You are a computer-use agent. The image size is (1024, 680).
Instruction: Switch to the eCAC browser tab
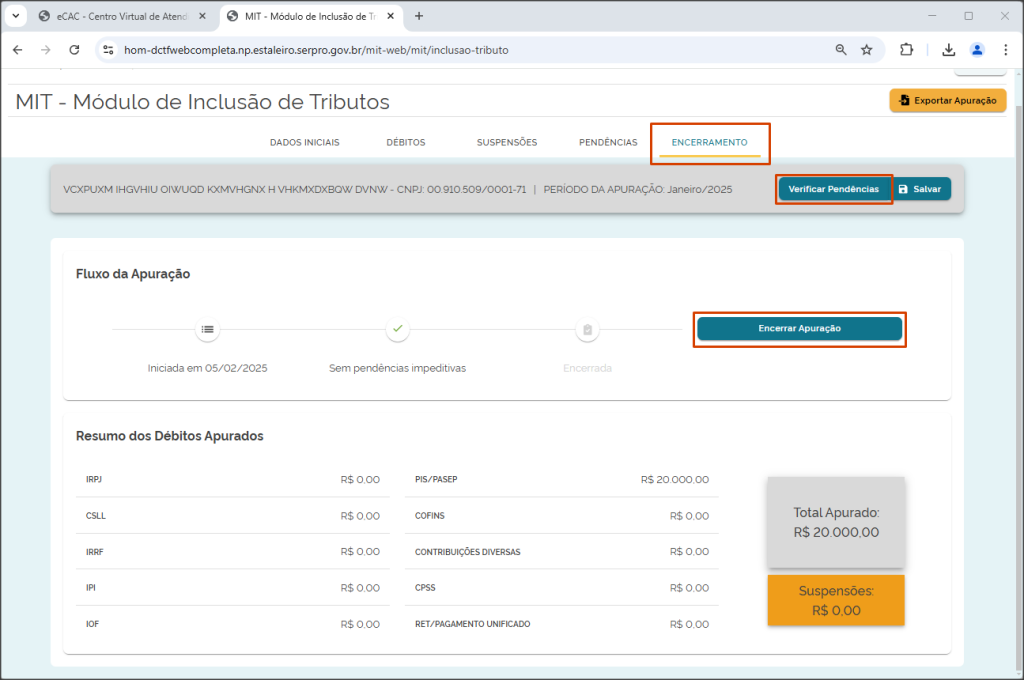[123, 16]
